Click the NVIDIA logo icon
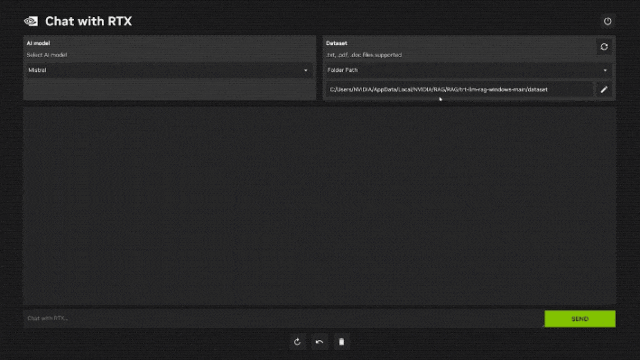Image resolution: width=640 pixels, height=360 pixels. point(31,21)
